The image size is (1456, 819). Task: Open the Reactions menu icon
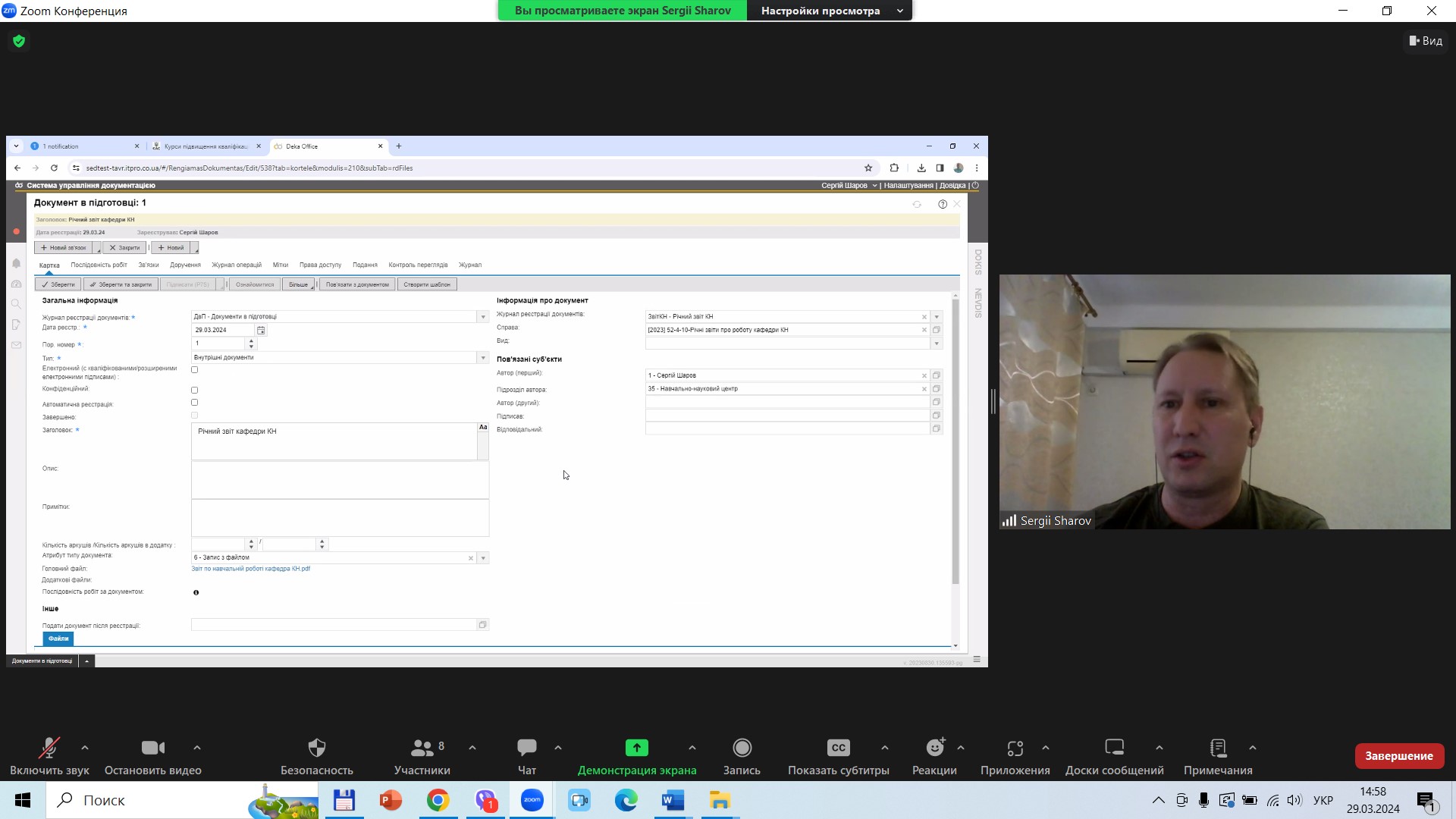[934, 748]
